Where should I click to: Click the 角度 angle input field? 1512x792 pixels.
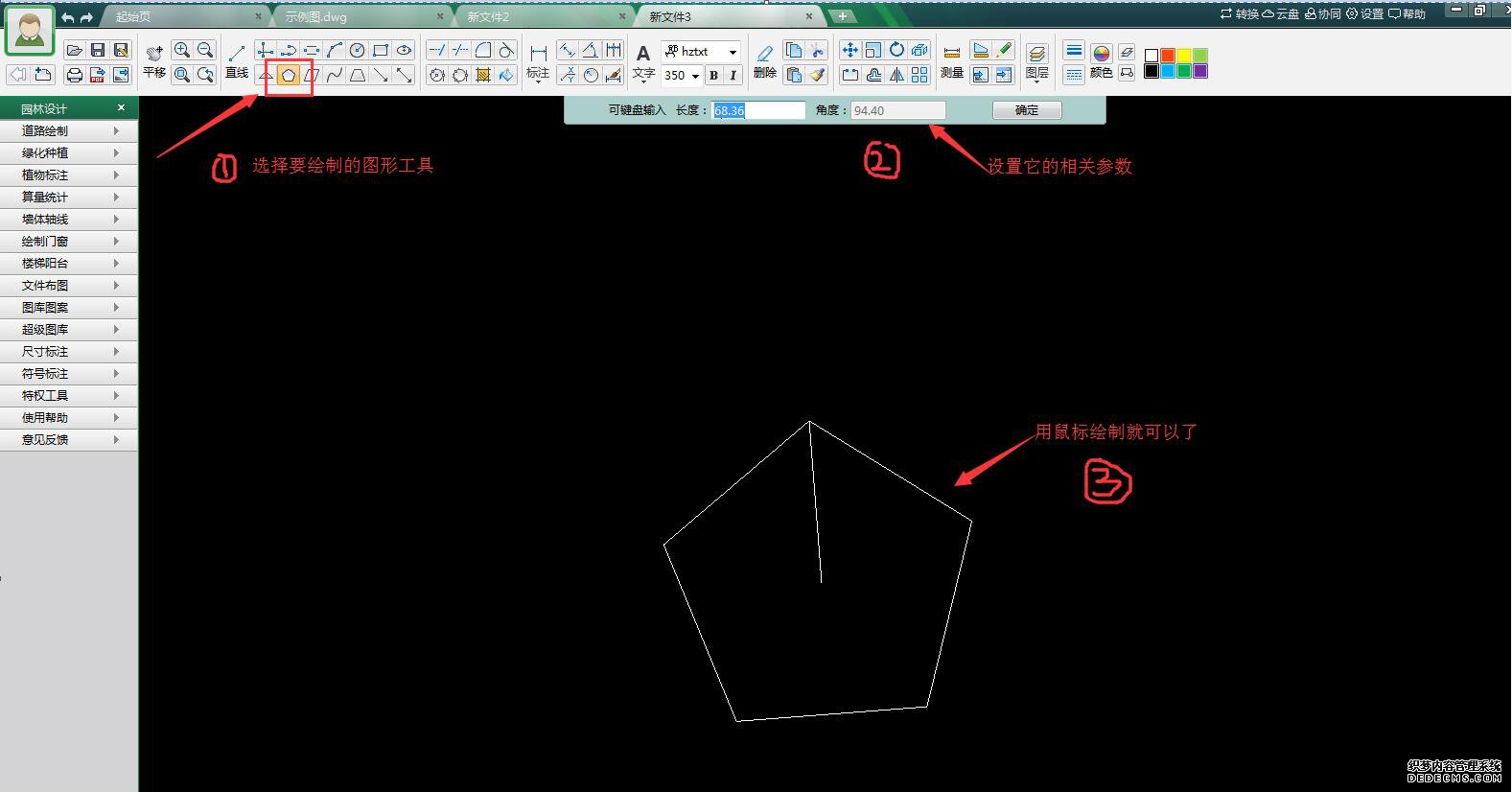click(x=898, y=110)
